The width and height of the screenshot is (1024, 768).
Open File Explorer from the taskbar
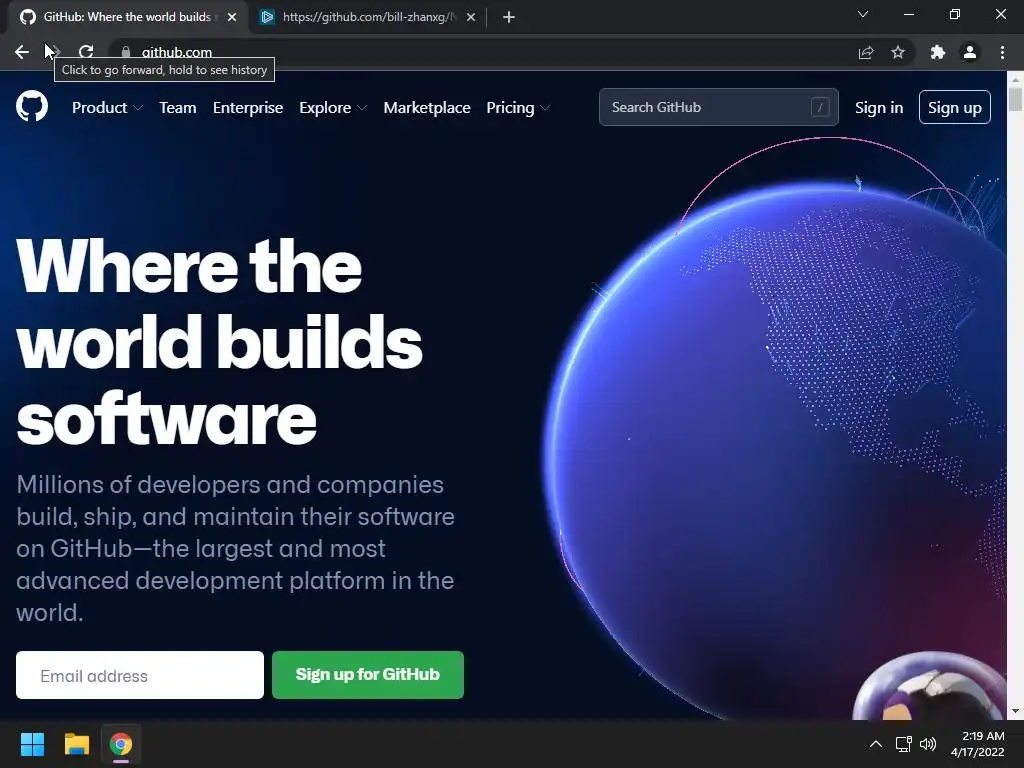point(76,744)
